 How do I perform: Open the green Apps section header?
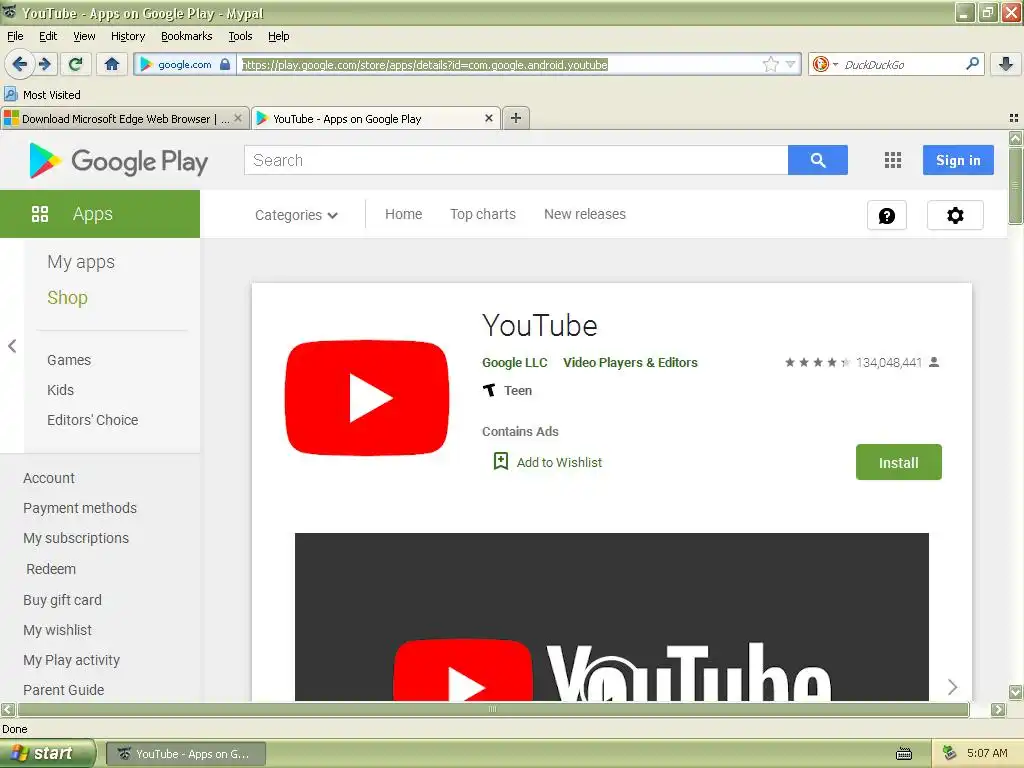100,214
